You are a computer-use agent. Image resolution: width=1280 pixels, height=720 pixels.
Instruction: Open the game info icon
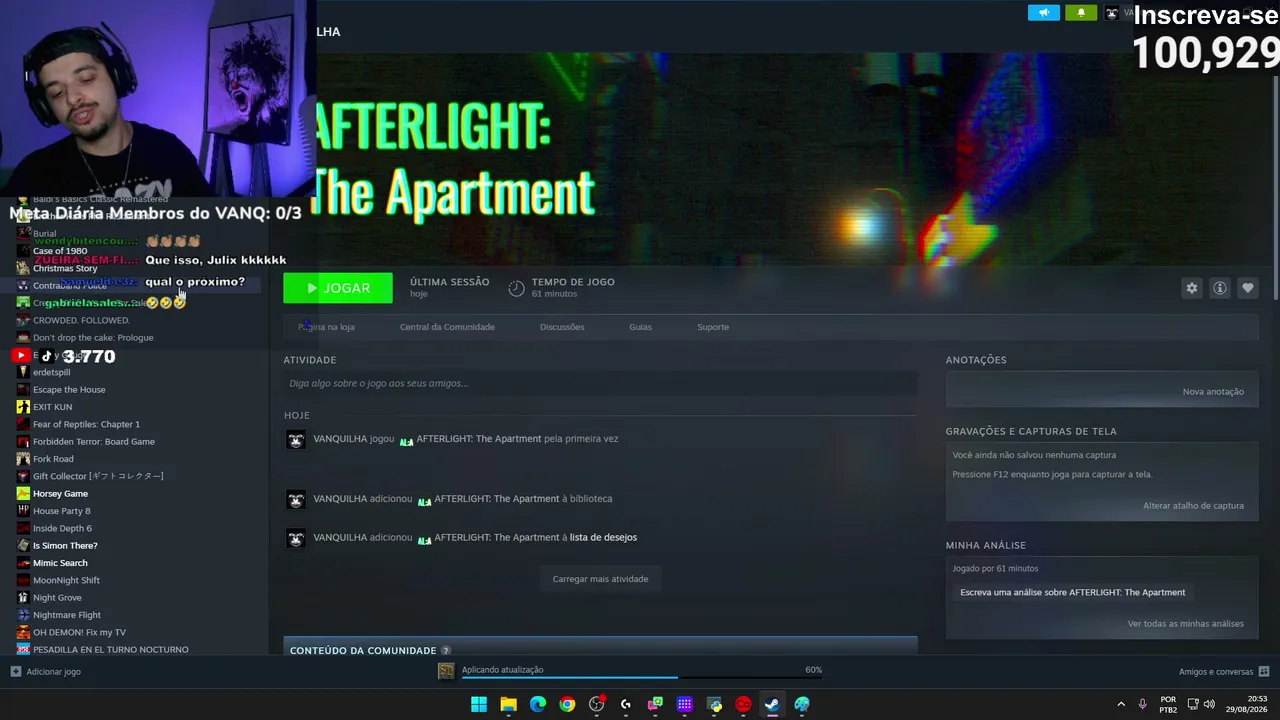1220,288
